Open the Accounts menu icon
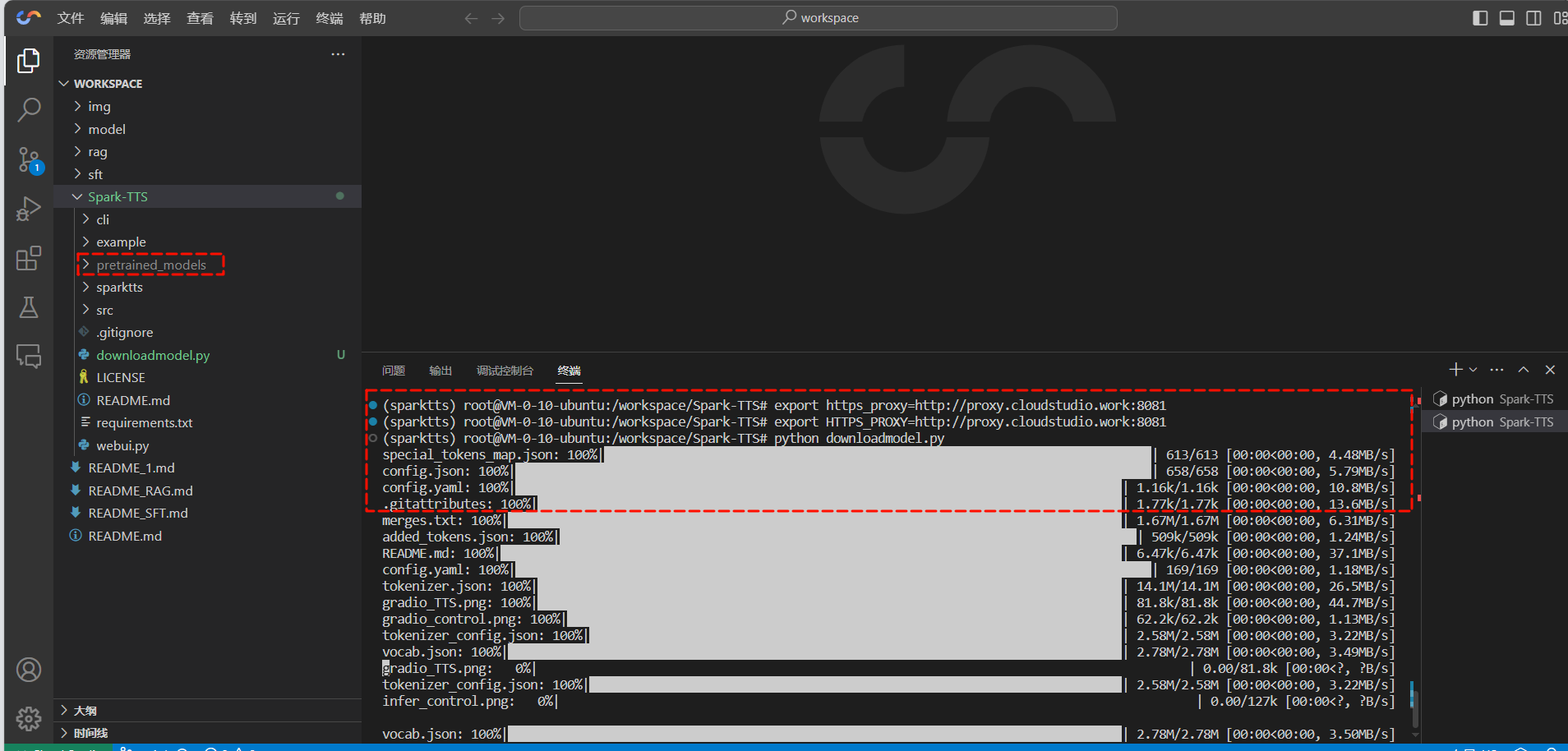 click(x=29, y=670)
